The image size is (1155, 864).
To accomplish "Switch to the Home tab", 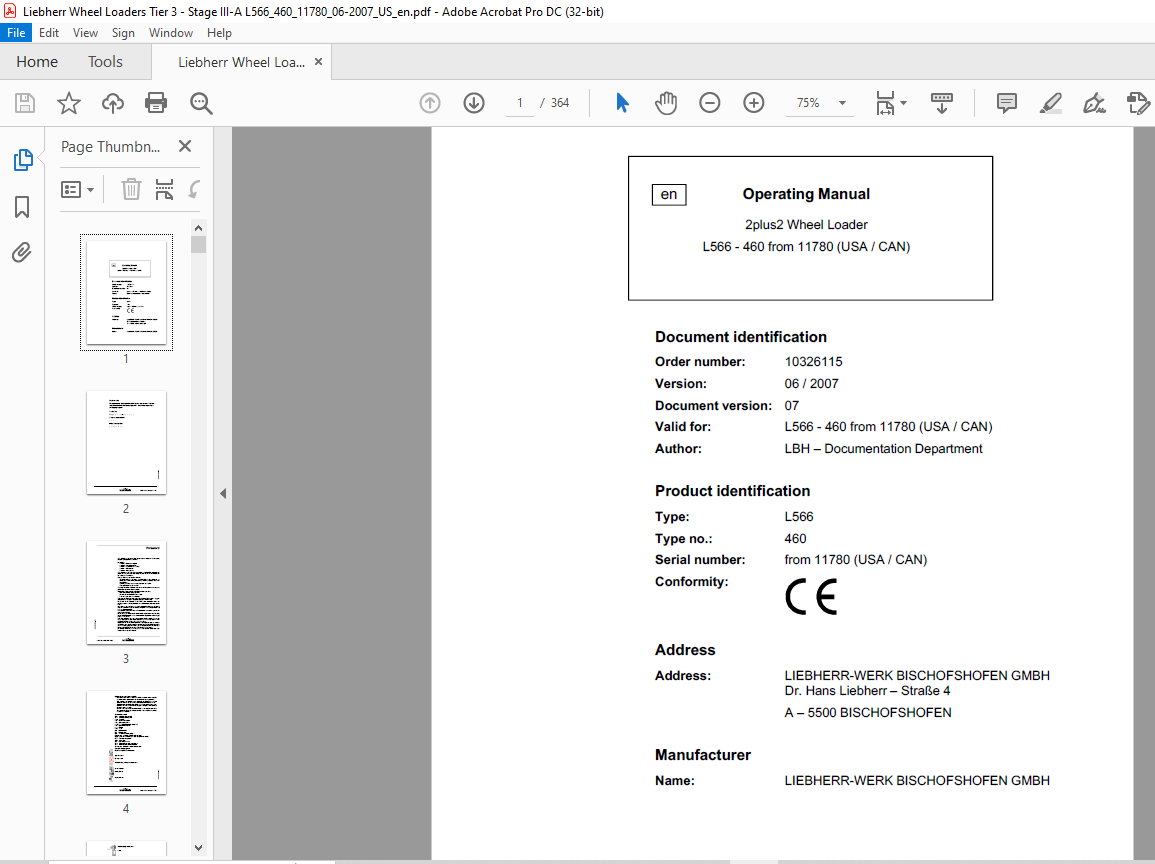I will coord(37,62).
